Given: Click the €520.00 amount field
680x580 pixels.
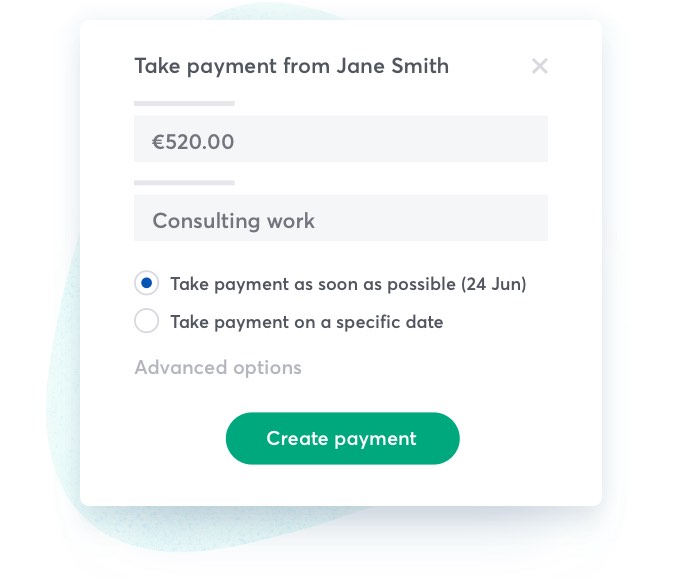Looking at the screenshot, I should (x=340, y=139).
